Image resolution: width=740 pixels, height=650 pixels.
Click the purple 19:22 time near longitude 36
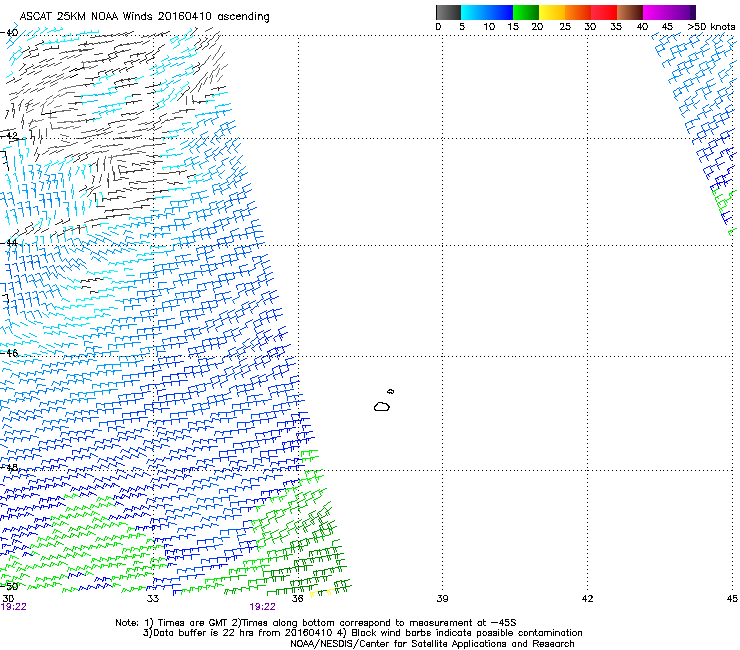point(262,607)
